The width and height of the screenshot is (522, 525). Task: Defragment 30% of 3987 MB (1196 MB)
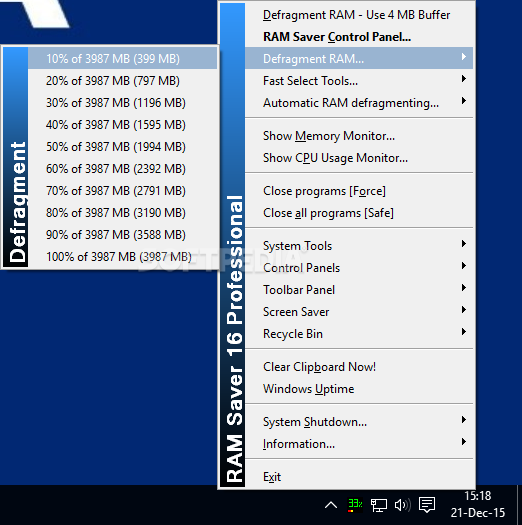[123, 103]
